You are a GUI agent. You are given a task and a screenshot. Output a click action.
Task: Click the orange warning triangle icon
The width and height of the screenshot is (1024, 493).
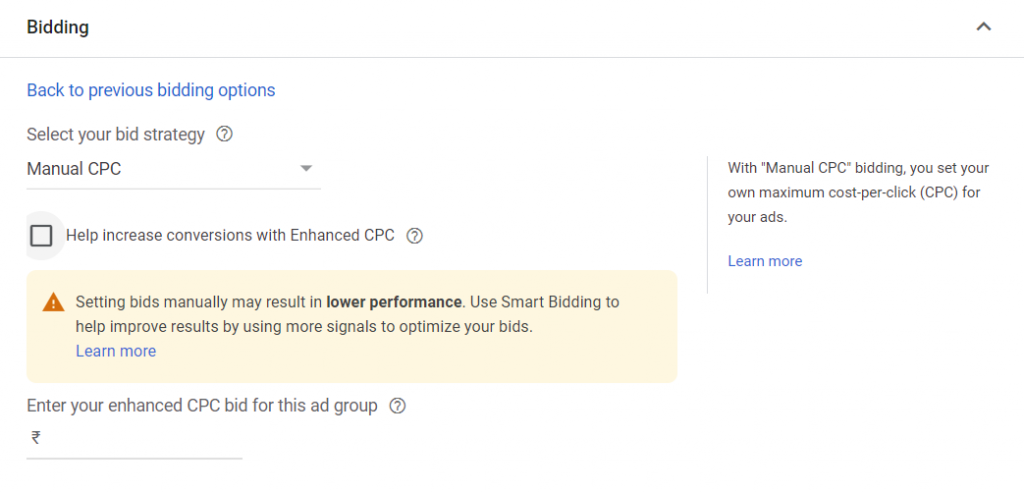(x=53, y=302)
